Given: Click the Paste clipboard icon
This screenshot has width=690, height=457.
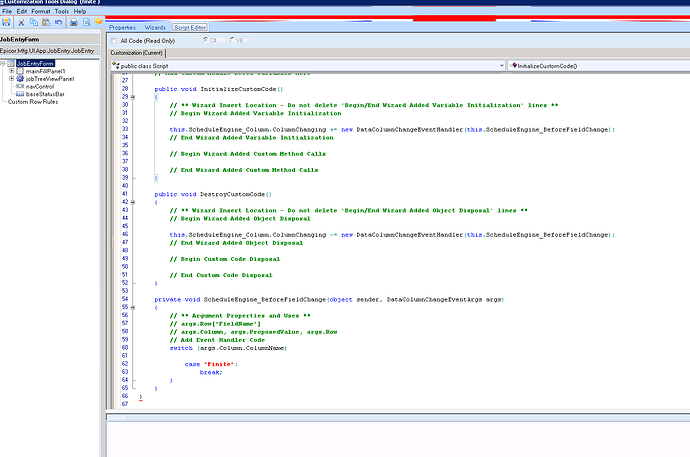Looking at the screenshot, I should (x=46, y=22).
